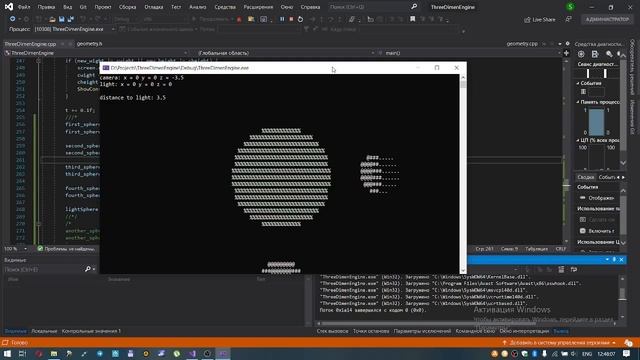Open the Windows Start menu
Viewport: 640px width, 360px height.
pos(7,353)
